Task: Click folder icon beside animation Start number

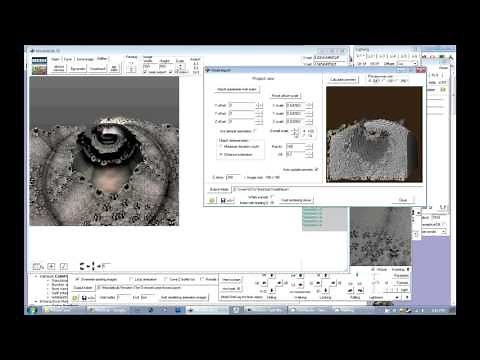Action: [x=75, y=297]
